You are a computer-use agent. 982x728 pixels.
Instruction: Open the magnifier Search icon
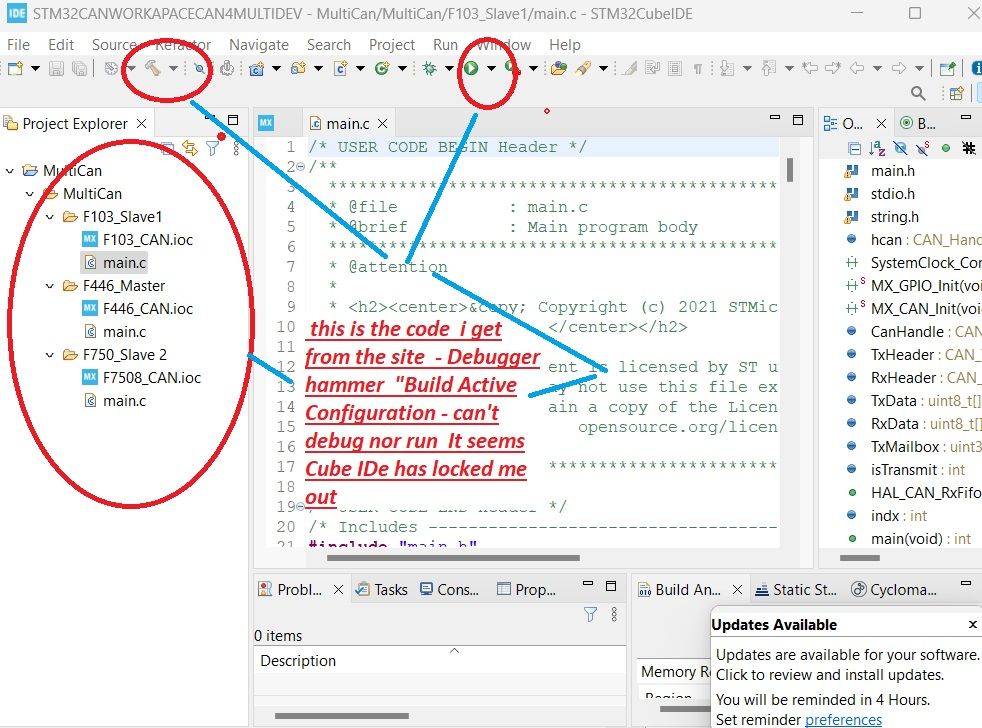pyautogui.click(x=918, y=93)
